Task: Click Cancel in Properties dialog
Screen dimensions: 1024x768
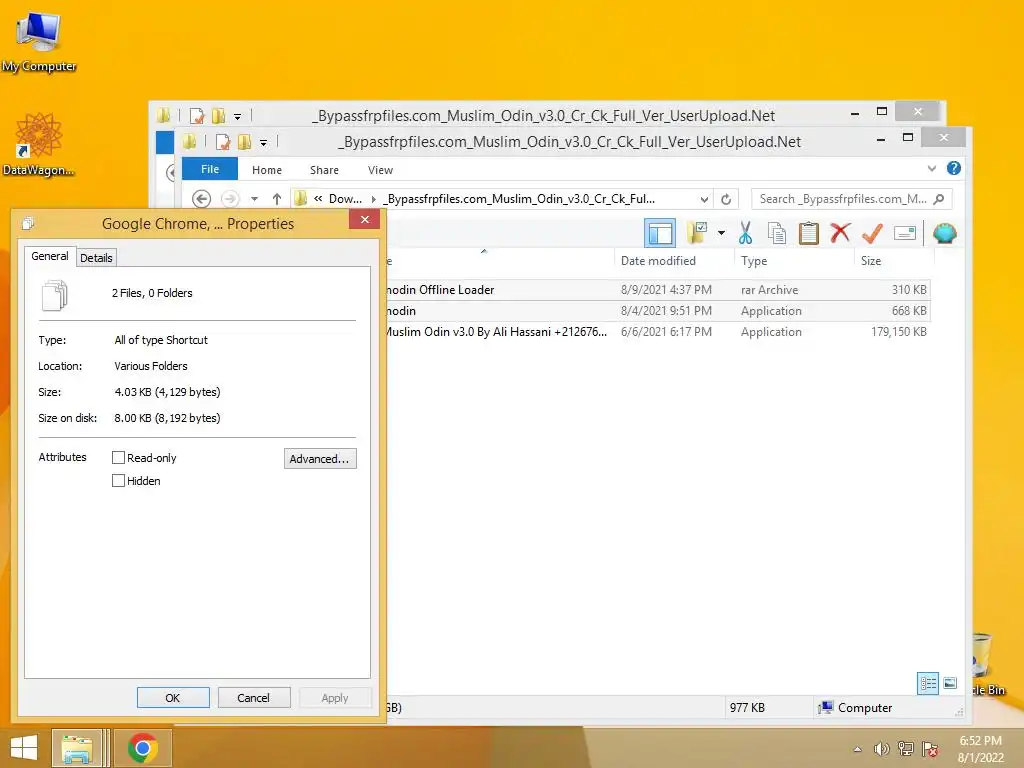Action: tap(253, 697)
